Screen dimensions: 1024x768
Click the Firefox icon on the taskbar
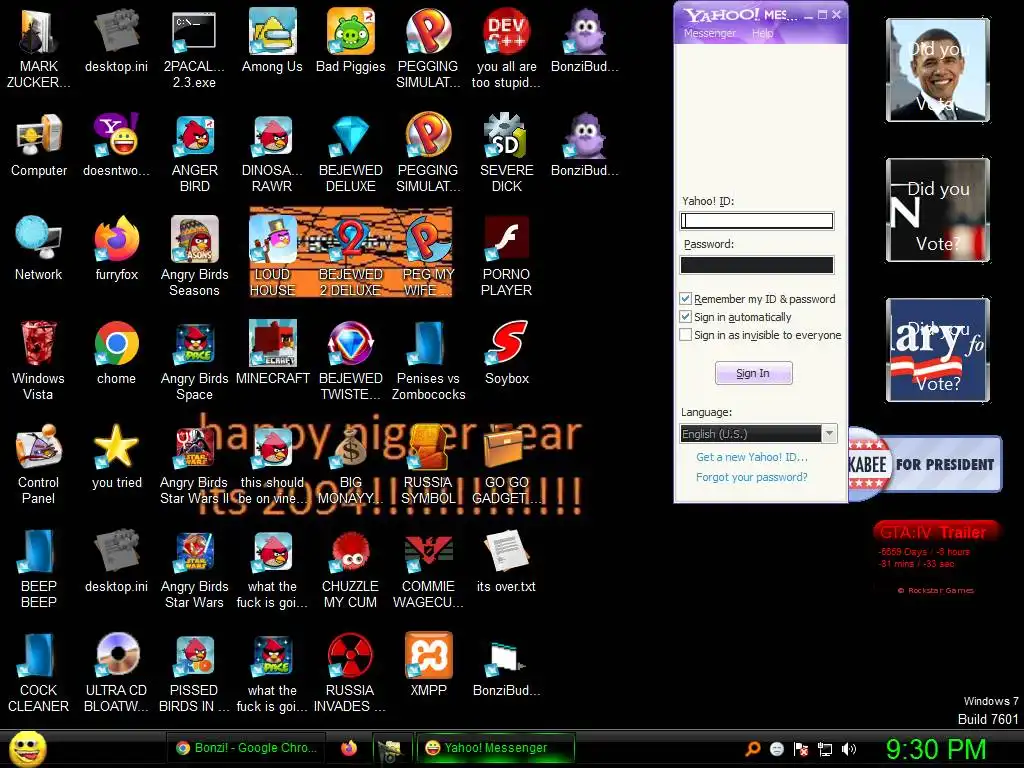coord(349,748)
